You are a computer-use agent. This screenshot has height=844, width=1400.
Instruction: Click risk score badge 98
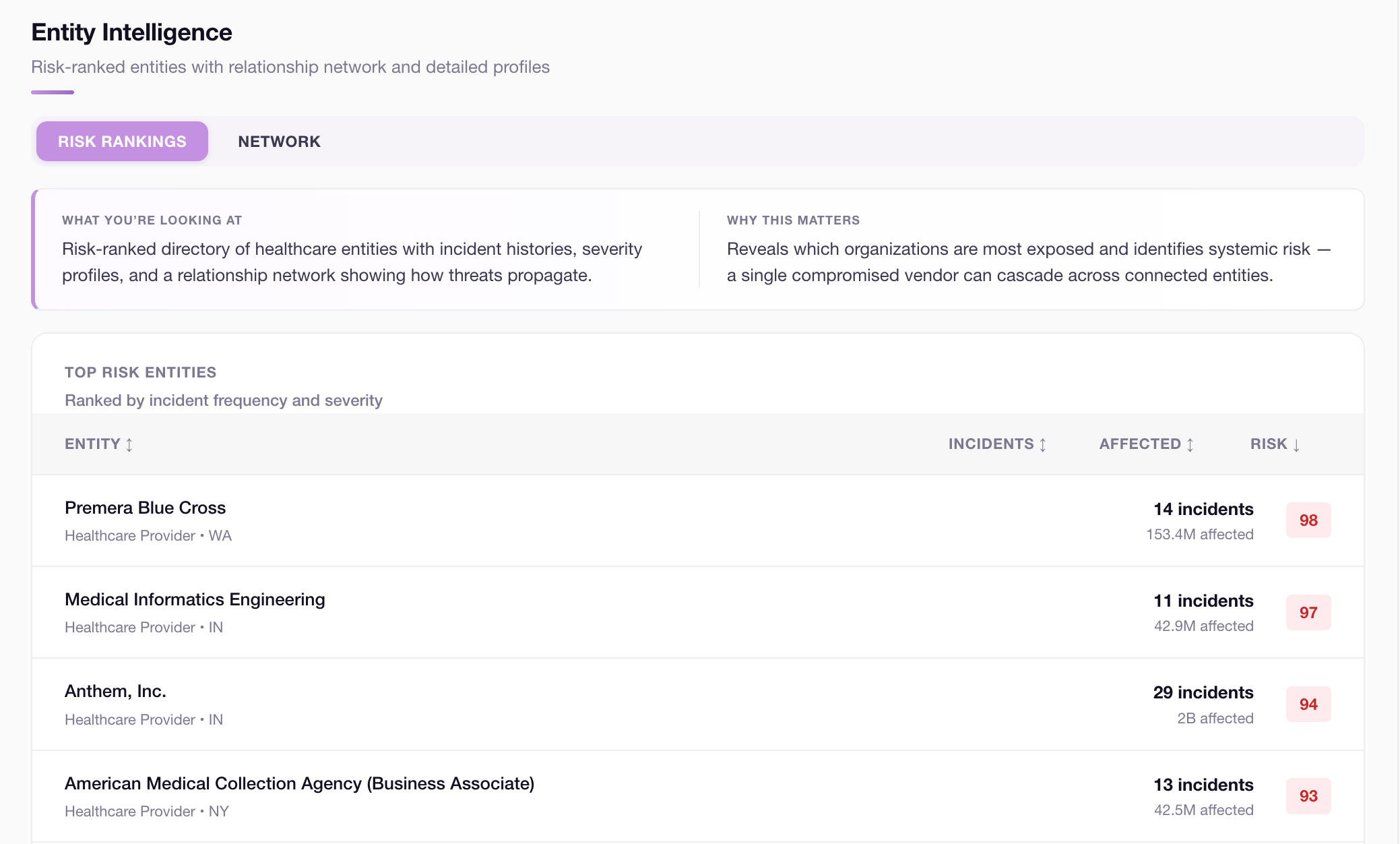coord(1308,520)
